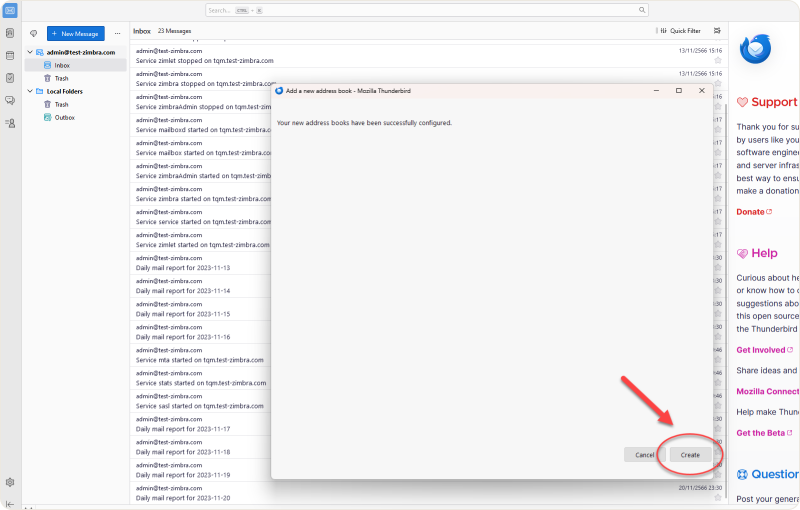Star the 'Daily mail report for 2023-11-20' message
This screenshot has height=510, width=800.
coord(718,497)
